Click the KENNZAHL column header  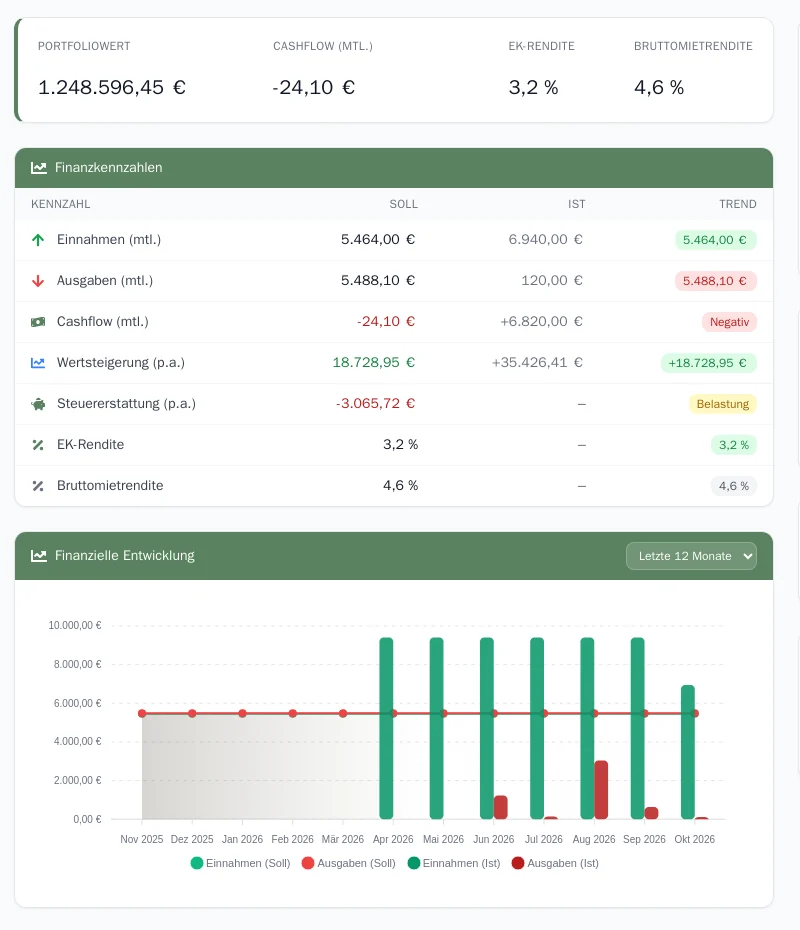tap(60, 204)
